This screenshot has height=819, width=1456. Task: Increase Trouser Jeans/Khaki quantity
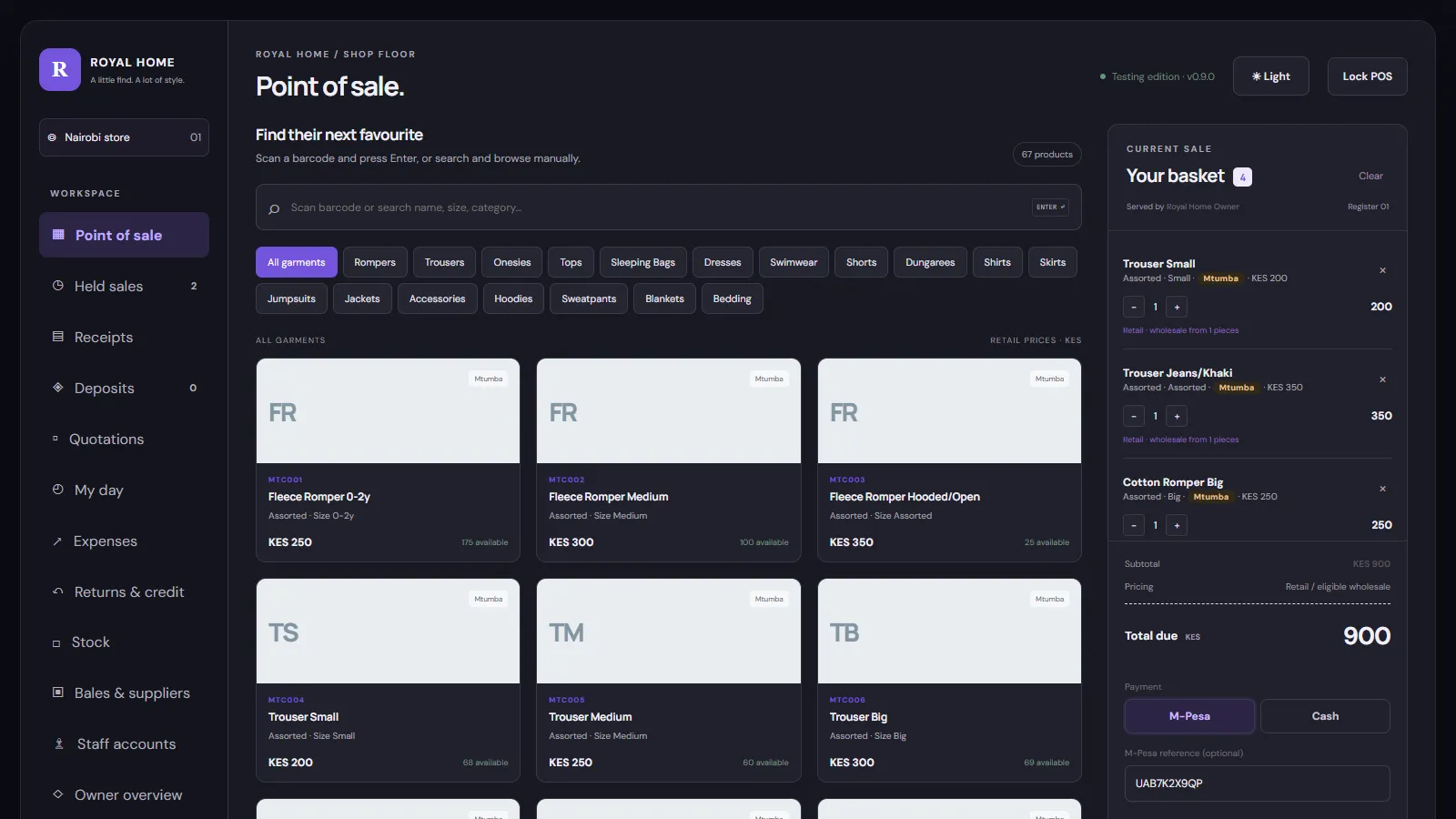pos(1177,416)
